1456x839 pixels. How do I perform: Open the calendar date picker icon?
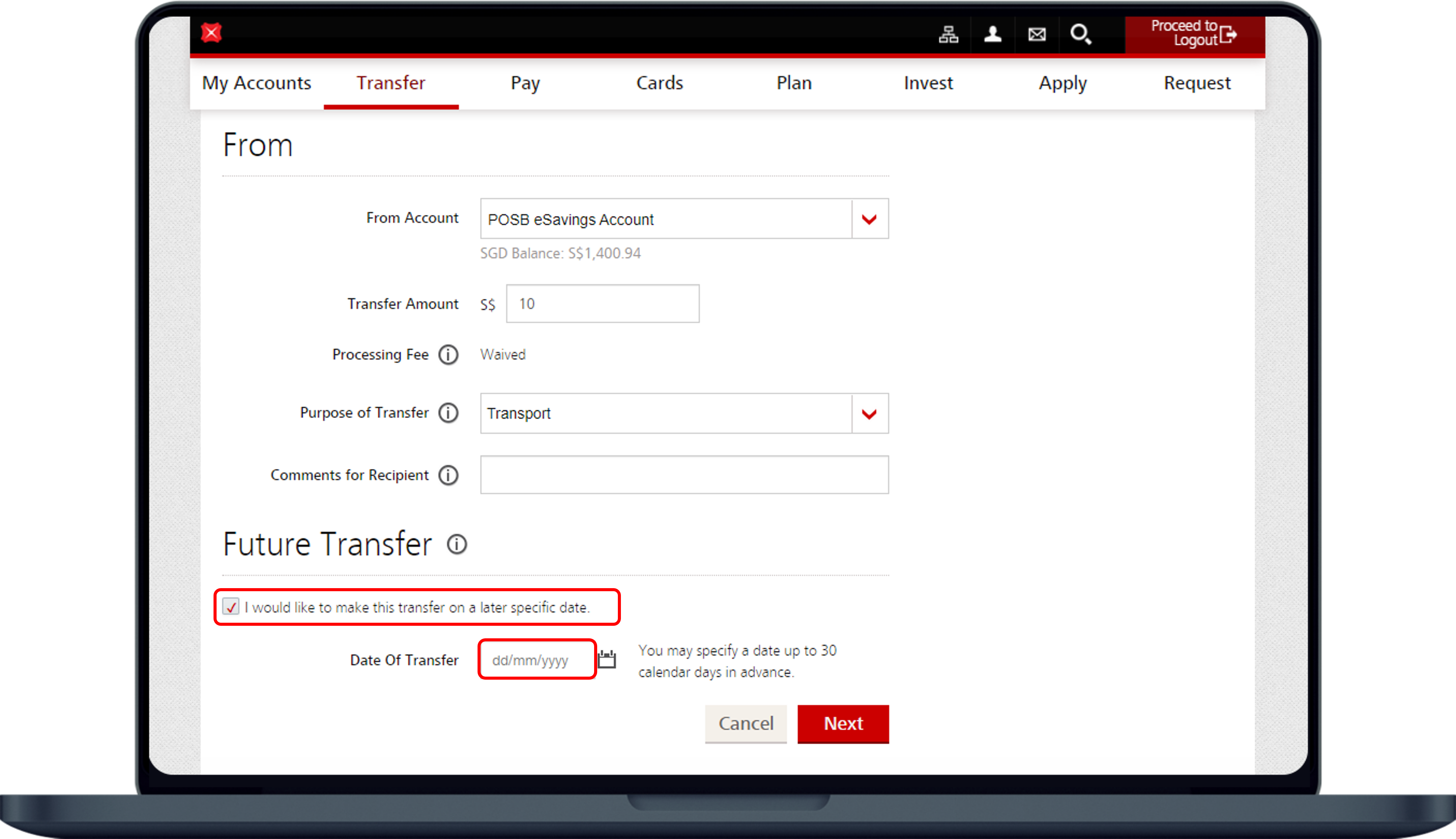coord(606,659)
